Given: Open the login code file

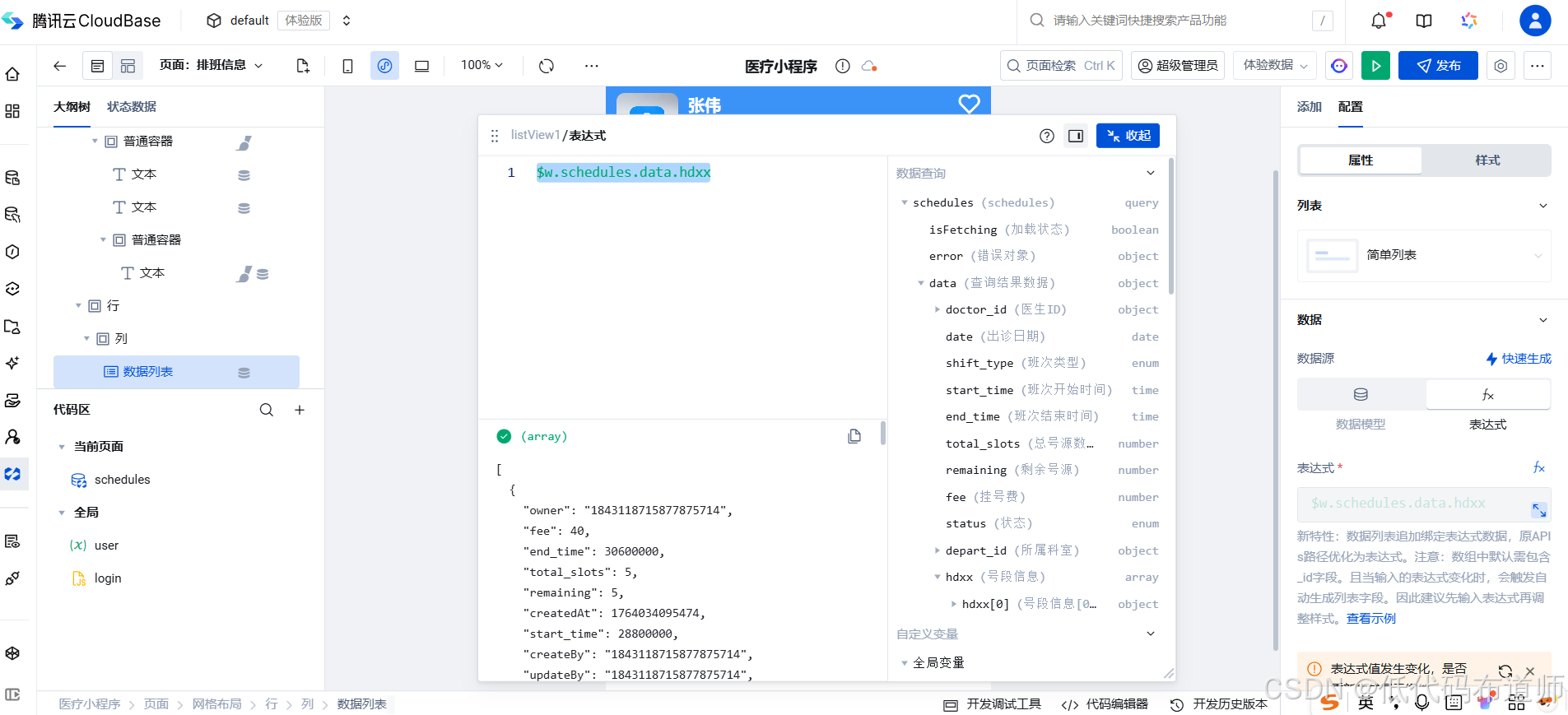Looking at the screenshot, I should pos(107,578).
